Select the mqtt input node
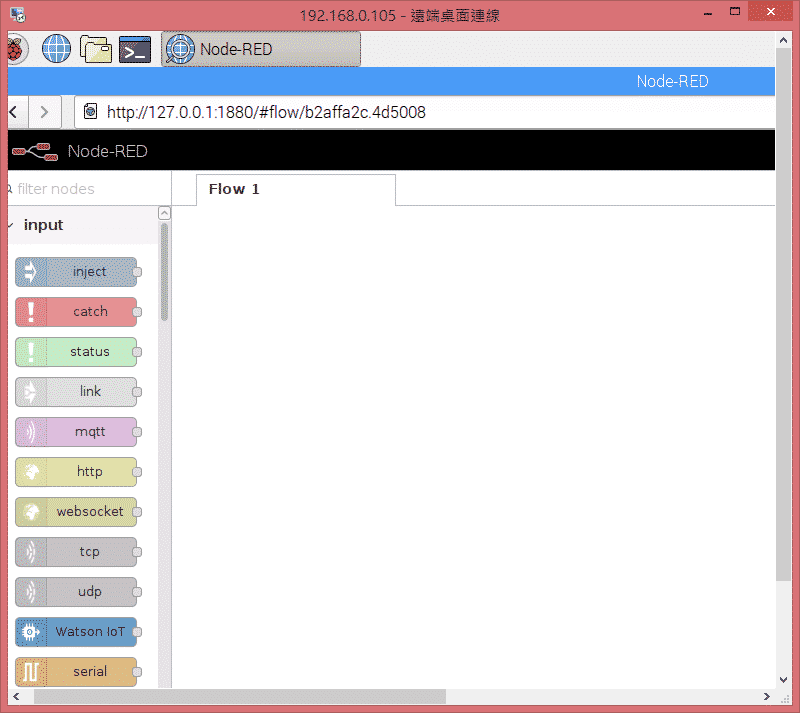 point(76,432)
